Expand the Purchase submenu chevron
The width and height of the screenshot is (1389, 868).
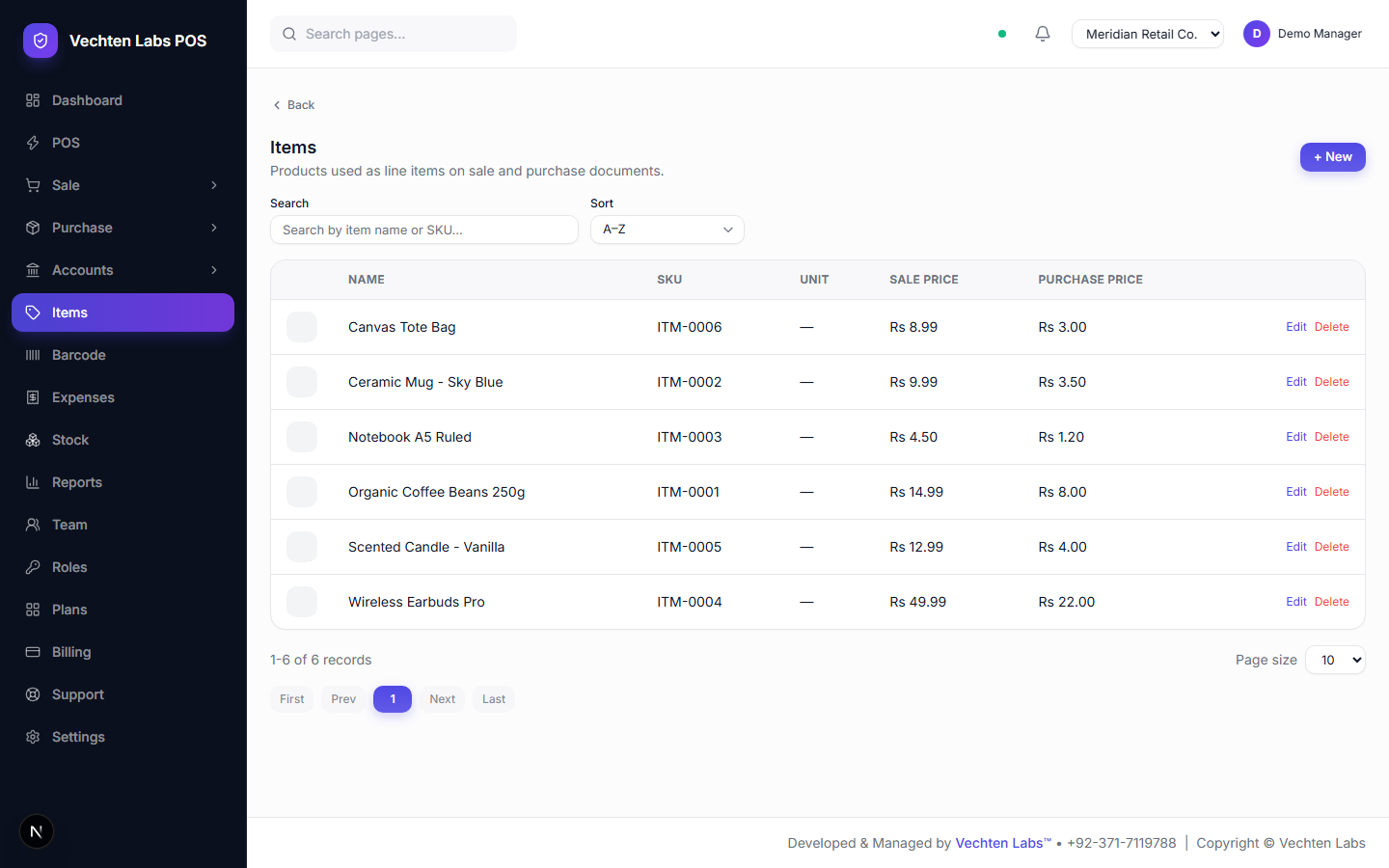pyautogui.click(x=214, y=228)
